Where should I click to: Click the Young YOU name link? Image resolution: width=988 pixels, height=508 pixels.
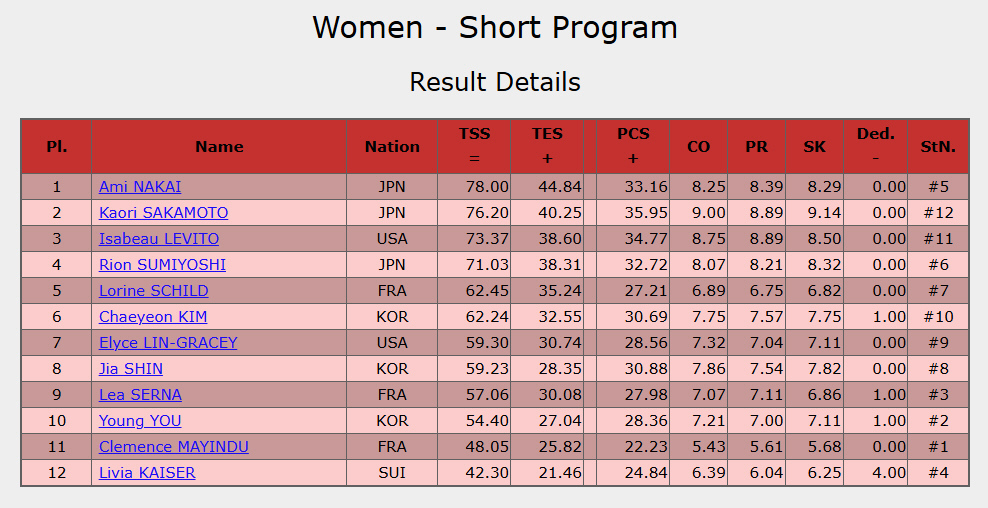coord(140,421)
